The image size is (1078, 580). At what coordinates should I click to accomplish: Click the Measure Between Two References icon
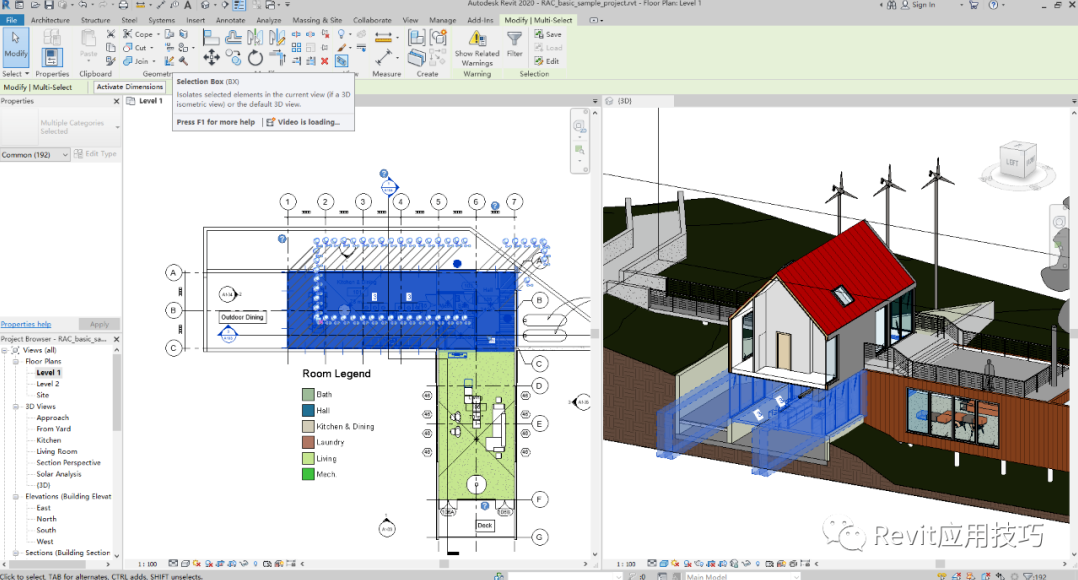tap(384, 39)
